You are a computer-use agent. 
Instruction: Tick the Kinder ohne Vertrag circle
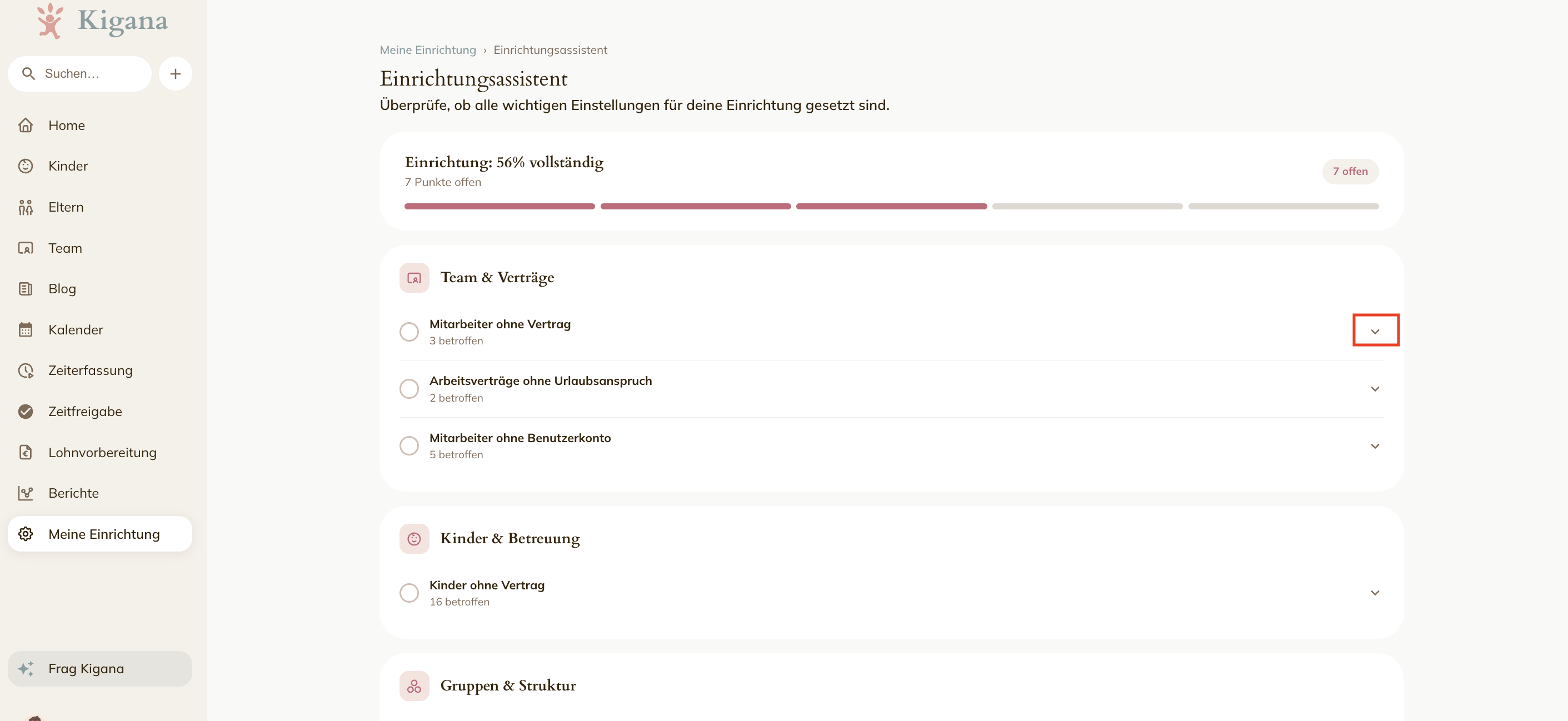(409, 593)
